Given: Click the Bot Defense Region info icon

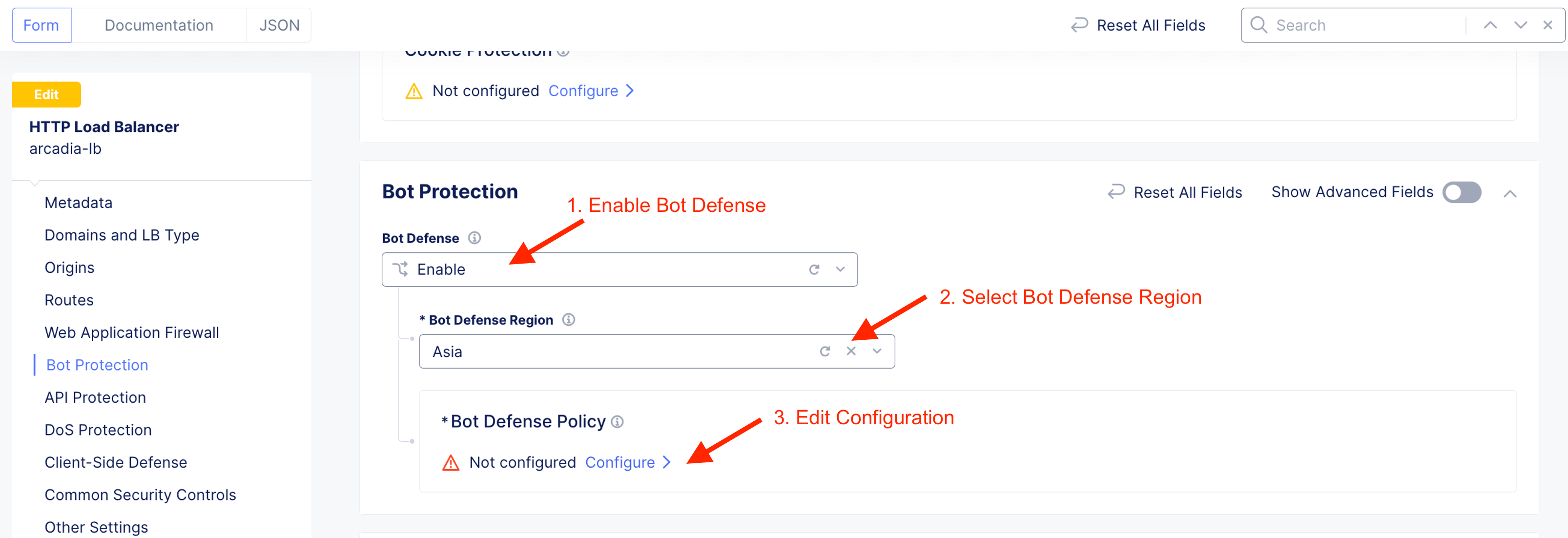Looking at the screenshot, I should pyautogui.click(x=569, y=319).
